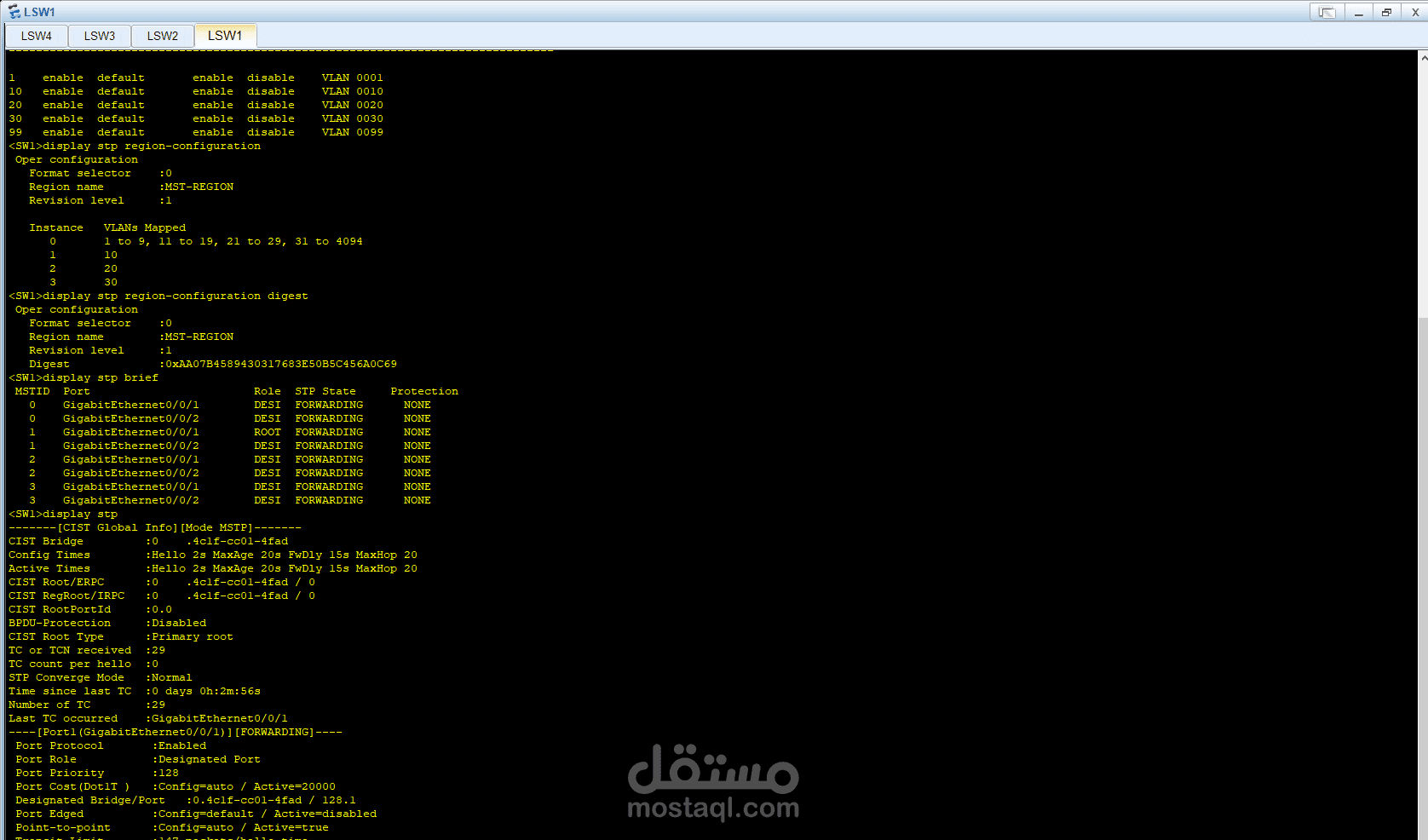Click the value "Config=default / Active=disabled"
This screenshot has width=1428, height=840.
pyautogui.click(x=268, y=814)
